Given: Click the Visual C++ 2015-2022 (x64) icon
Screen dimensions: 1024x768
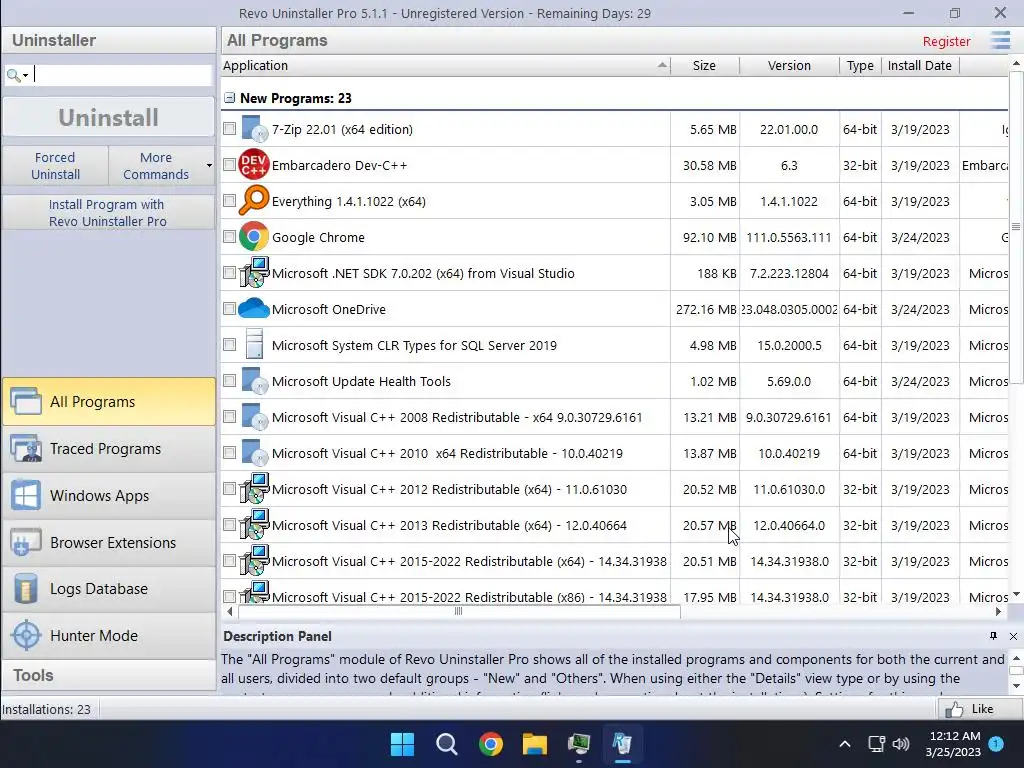Looking at the screenshot, I should point(253,560).
